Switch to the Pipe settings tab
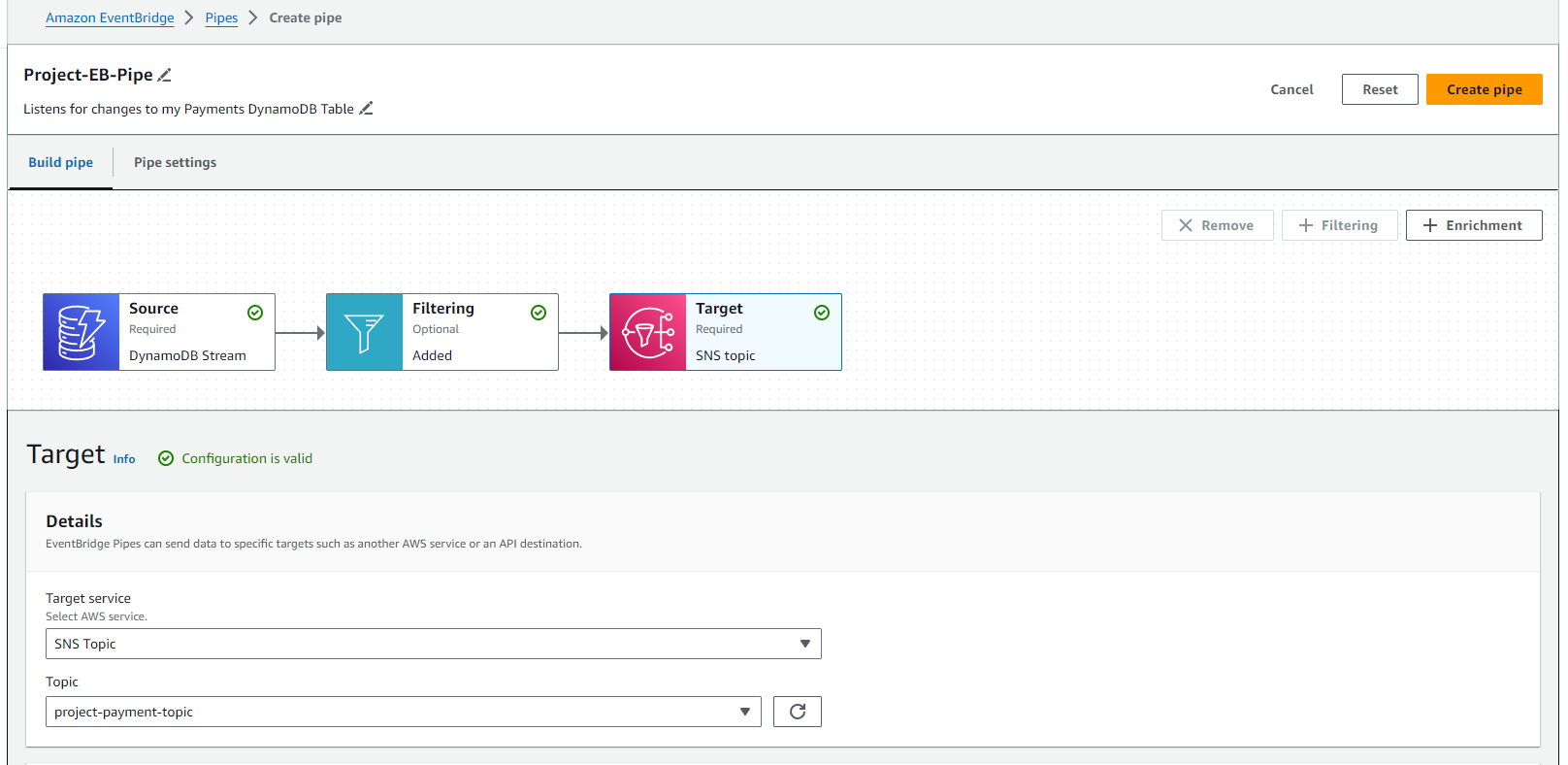 tap(175, 162)
